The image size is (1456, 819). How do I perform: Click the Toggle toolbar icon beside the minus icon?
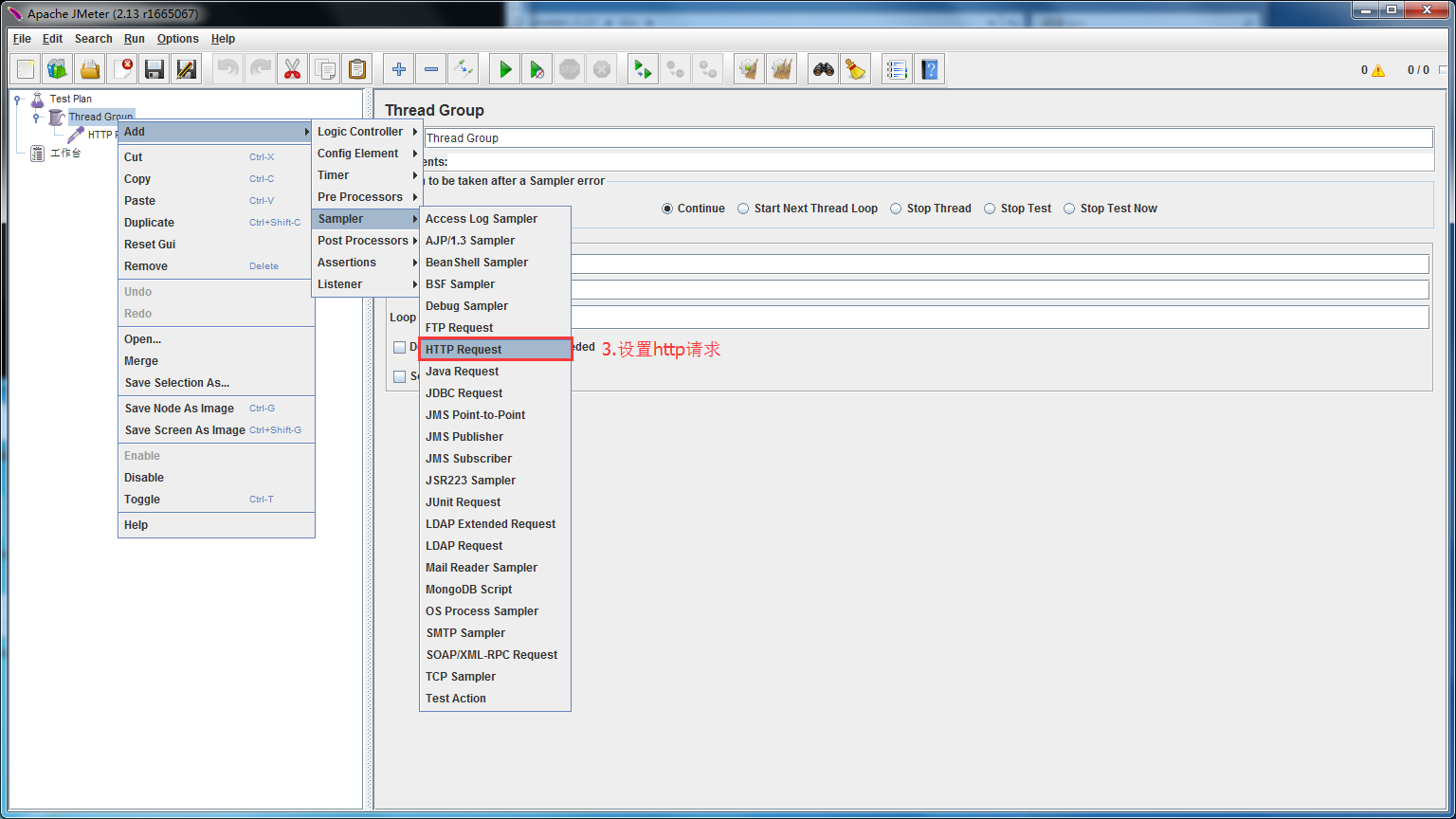click(x=464, y=69)
